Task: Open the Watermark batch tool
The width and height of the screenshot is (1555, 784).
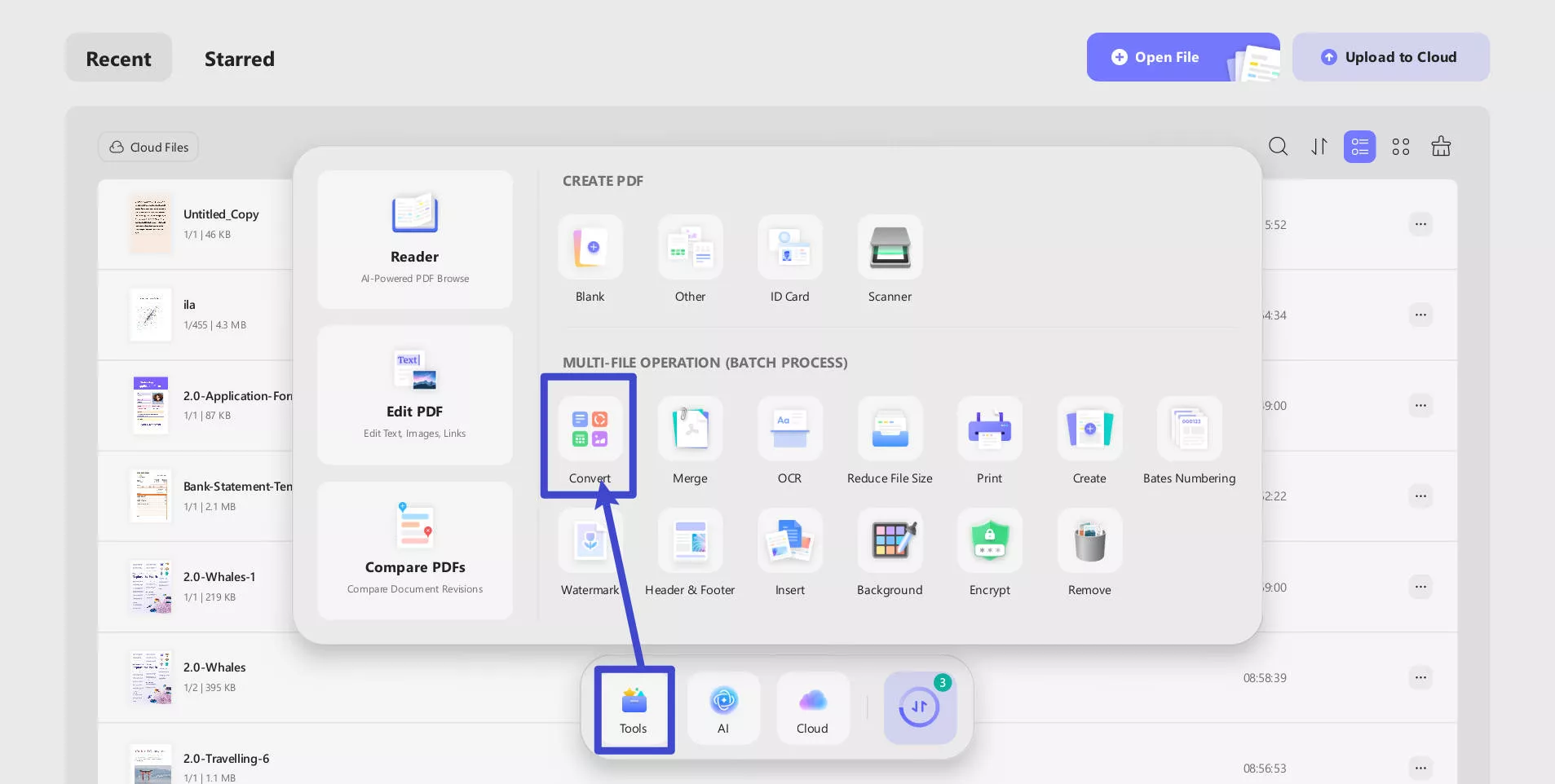Action: [590, 541]
